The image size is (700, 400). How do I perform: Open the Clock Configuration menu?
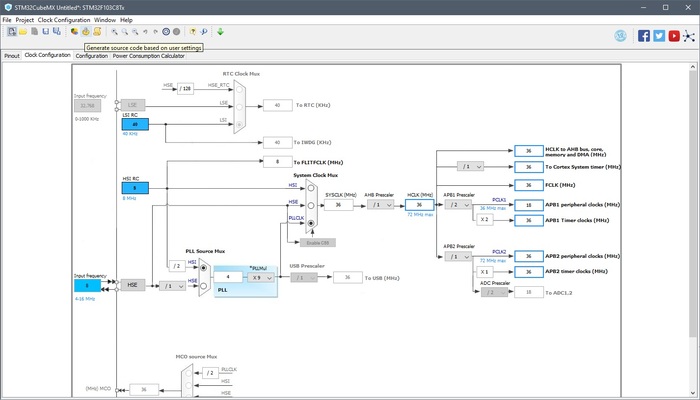[64, 20]
